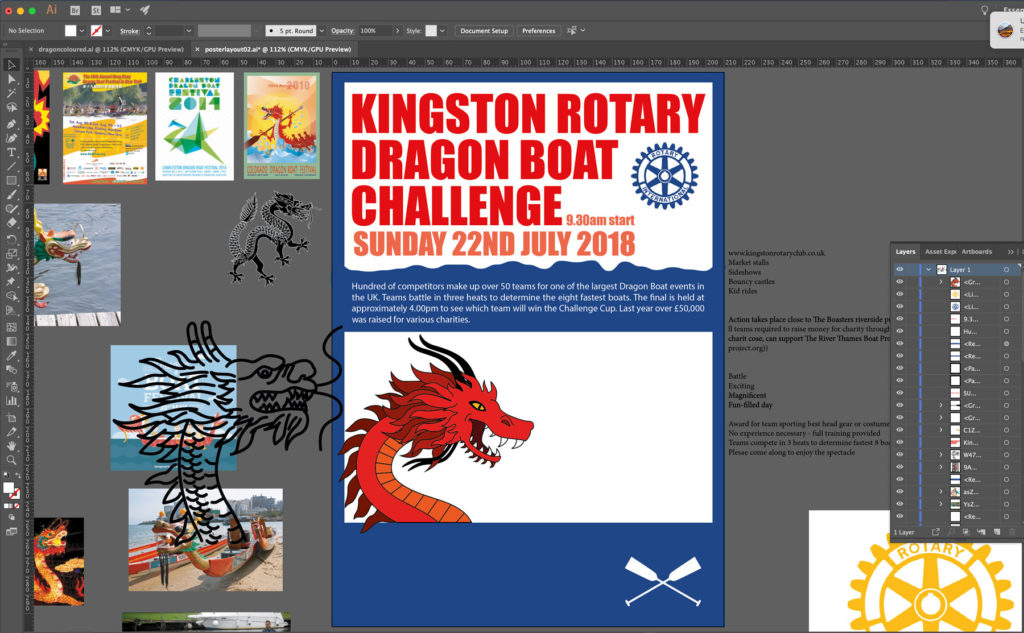This screenshot has height=633, width=1024.
Task: Click the underlined Opacity label
Action: (342, 31)
